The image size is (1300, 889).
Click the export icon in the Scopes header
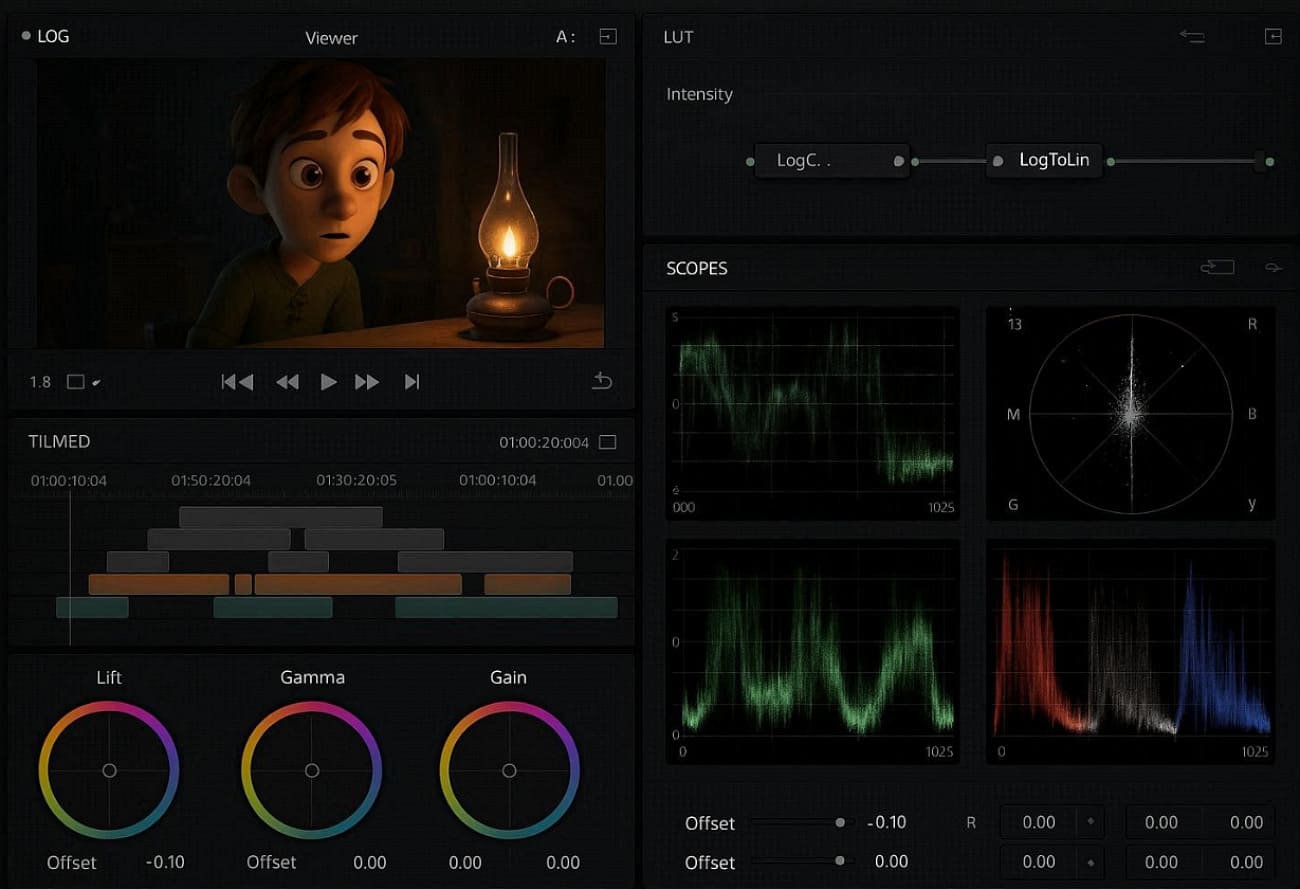coord(1217,267)
